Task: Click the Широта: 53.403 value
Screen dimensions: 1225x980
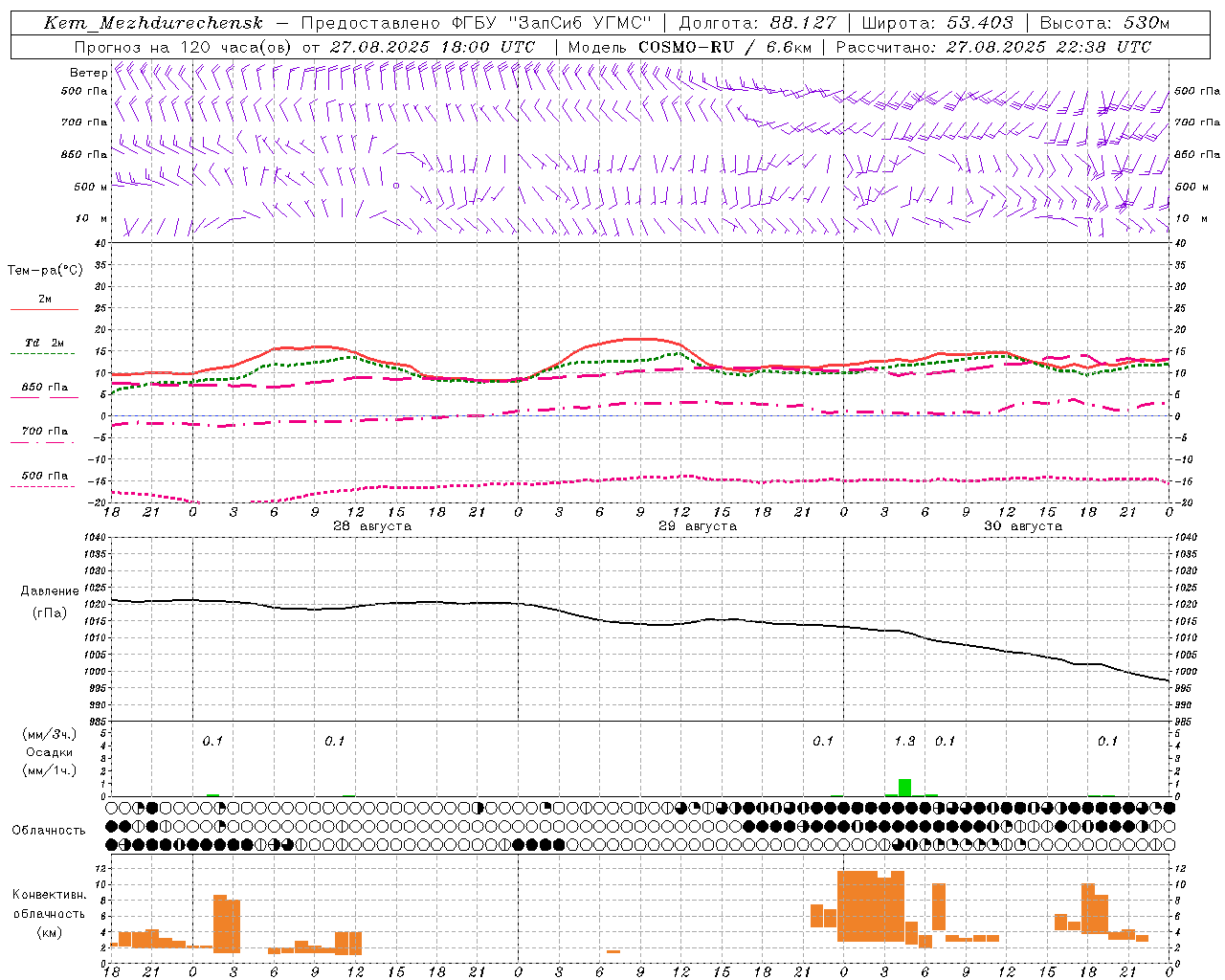Action: [x=937, y=23]
